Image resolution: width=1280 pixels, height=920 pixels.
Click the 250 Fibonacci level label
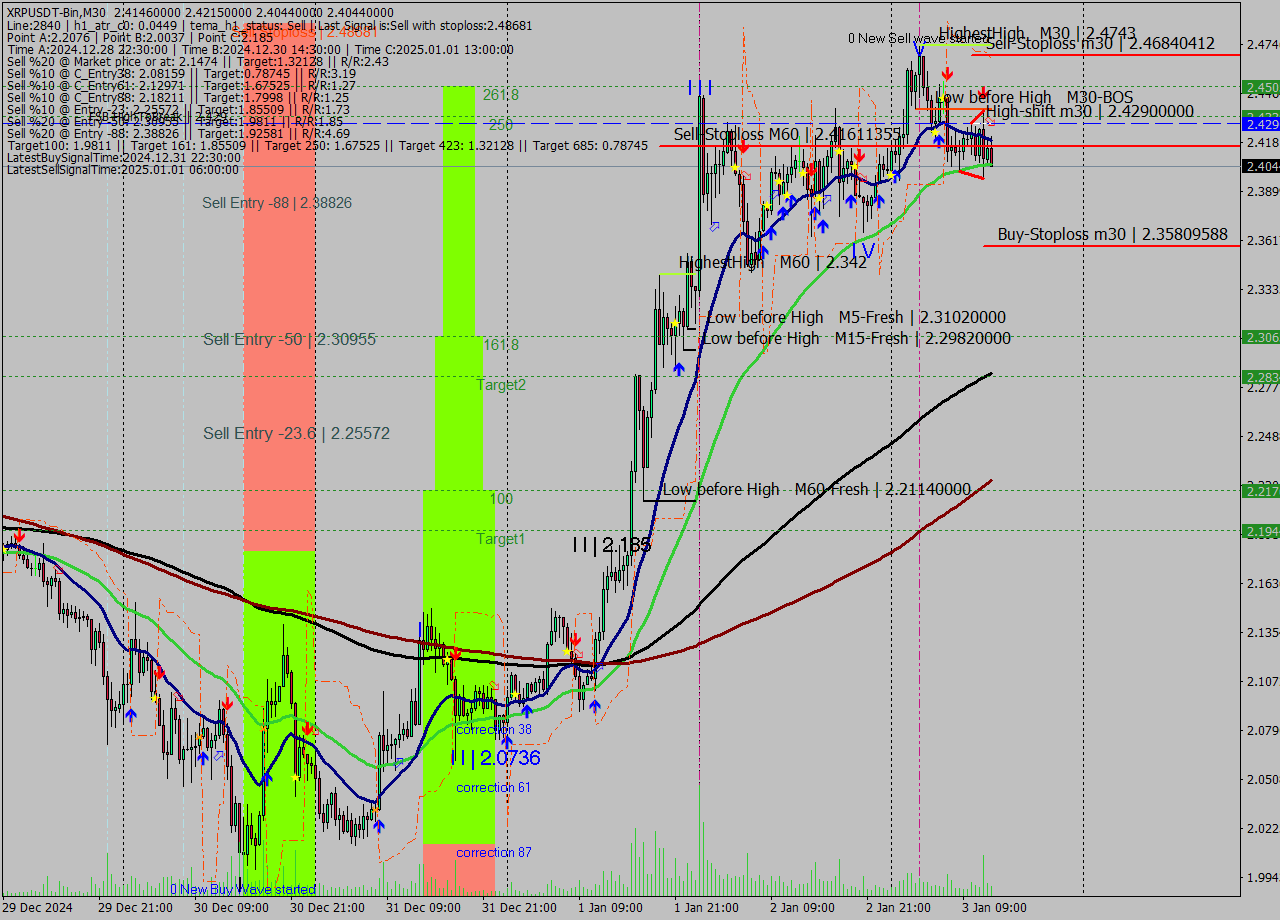[501, 125]
